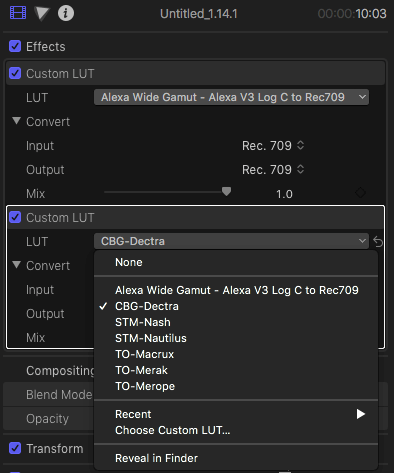Click the Mix value 1.0 field

[x=284, y=194]
